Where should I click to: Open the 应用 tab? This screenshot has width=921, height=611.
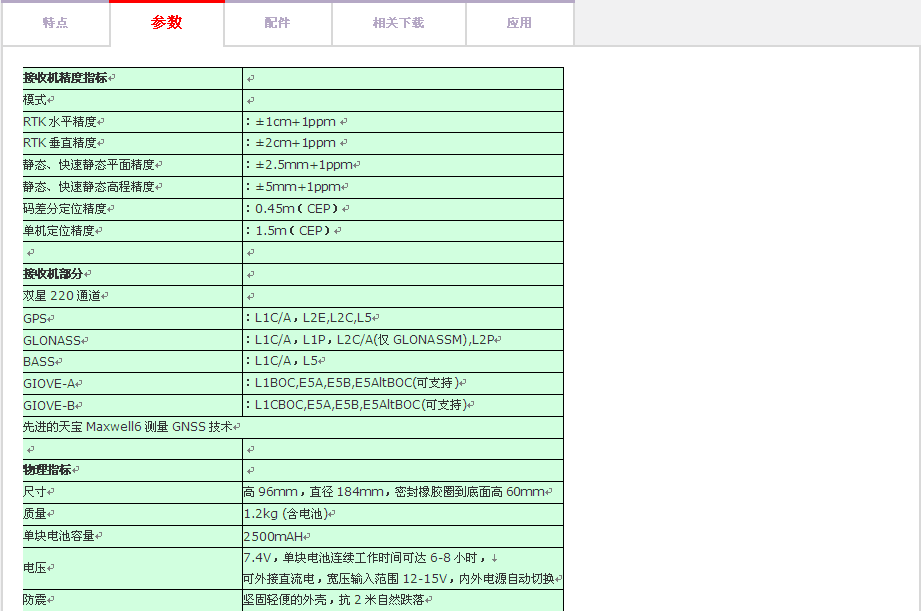(519, 23)
